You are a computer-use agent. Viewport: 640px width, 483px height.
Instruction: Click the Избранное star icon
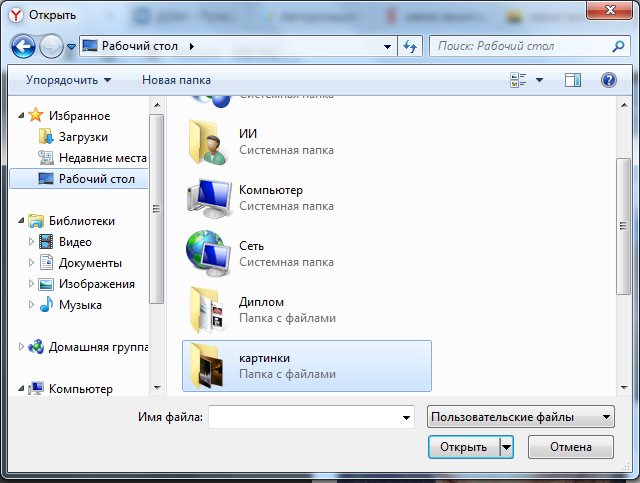[36, 115]
